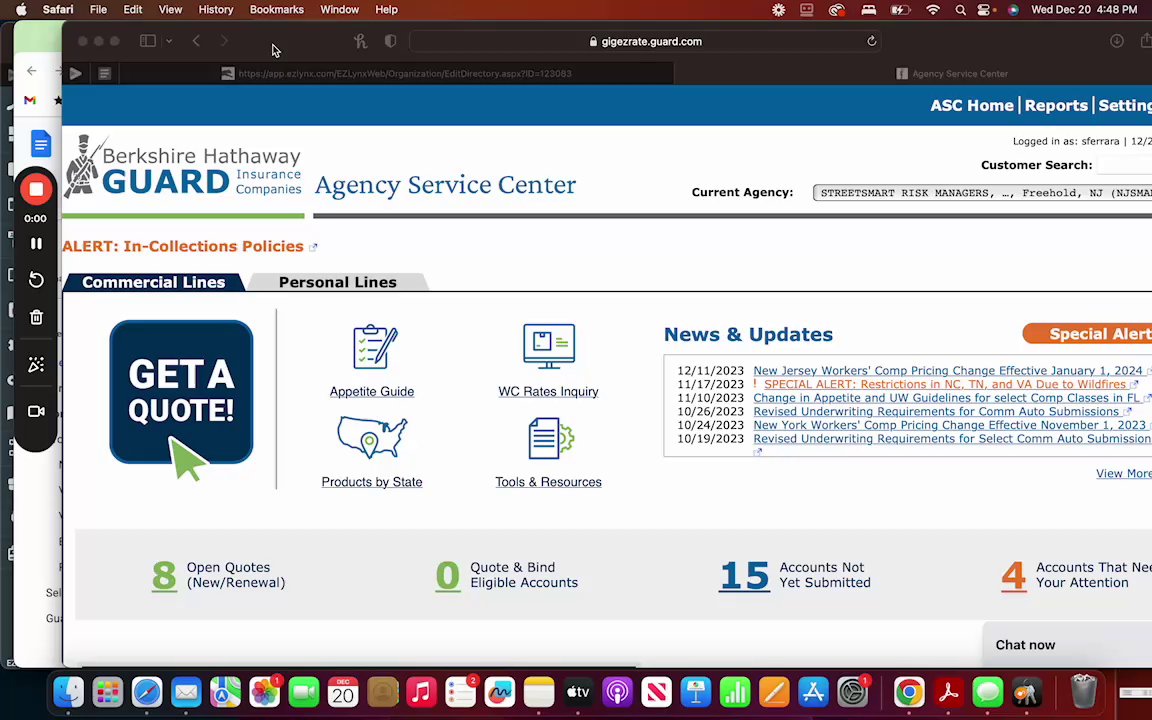Screen dimensions: 1152x720
Task: Restart the recording with the circular arrow
Action: [36, 280]
